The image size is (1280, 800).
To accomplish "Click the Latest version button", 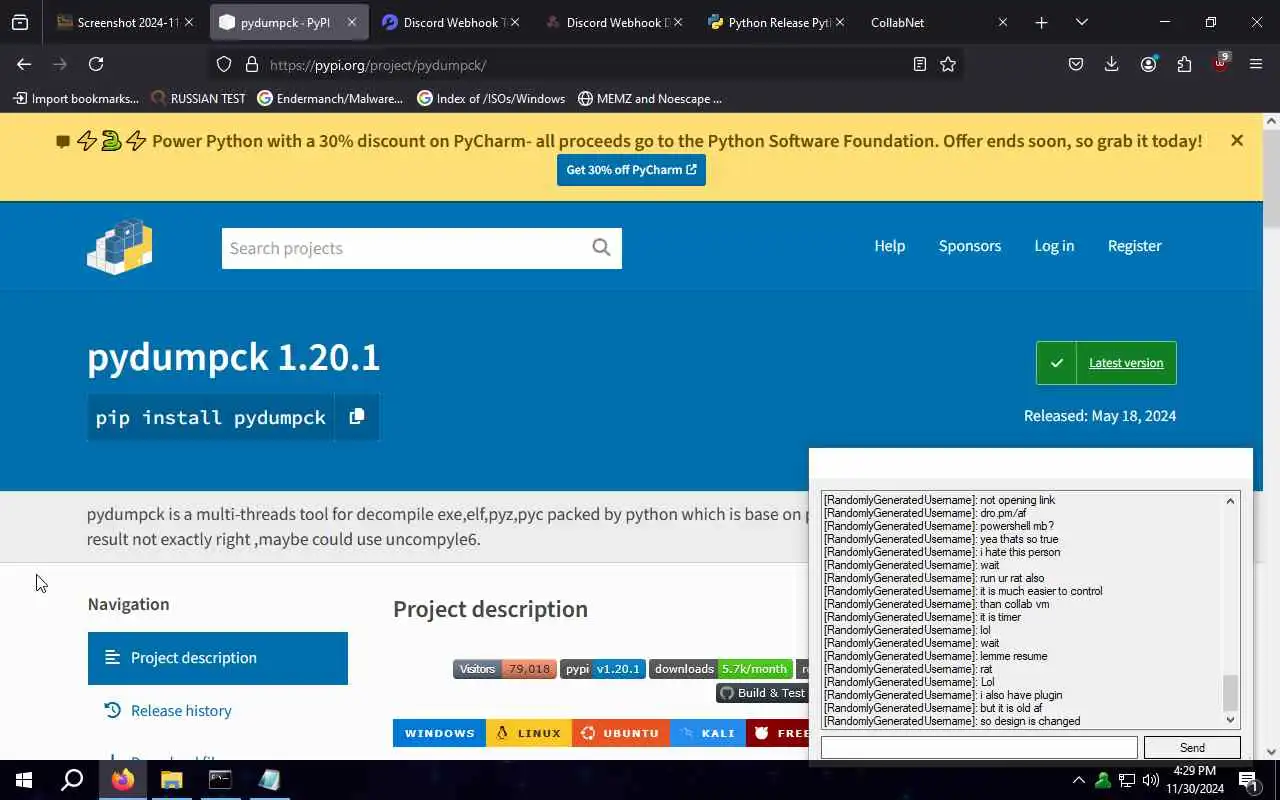I will [x=1106, y=363].
